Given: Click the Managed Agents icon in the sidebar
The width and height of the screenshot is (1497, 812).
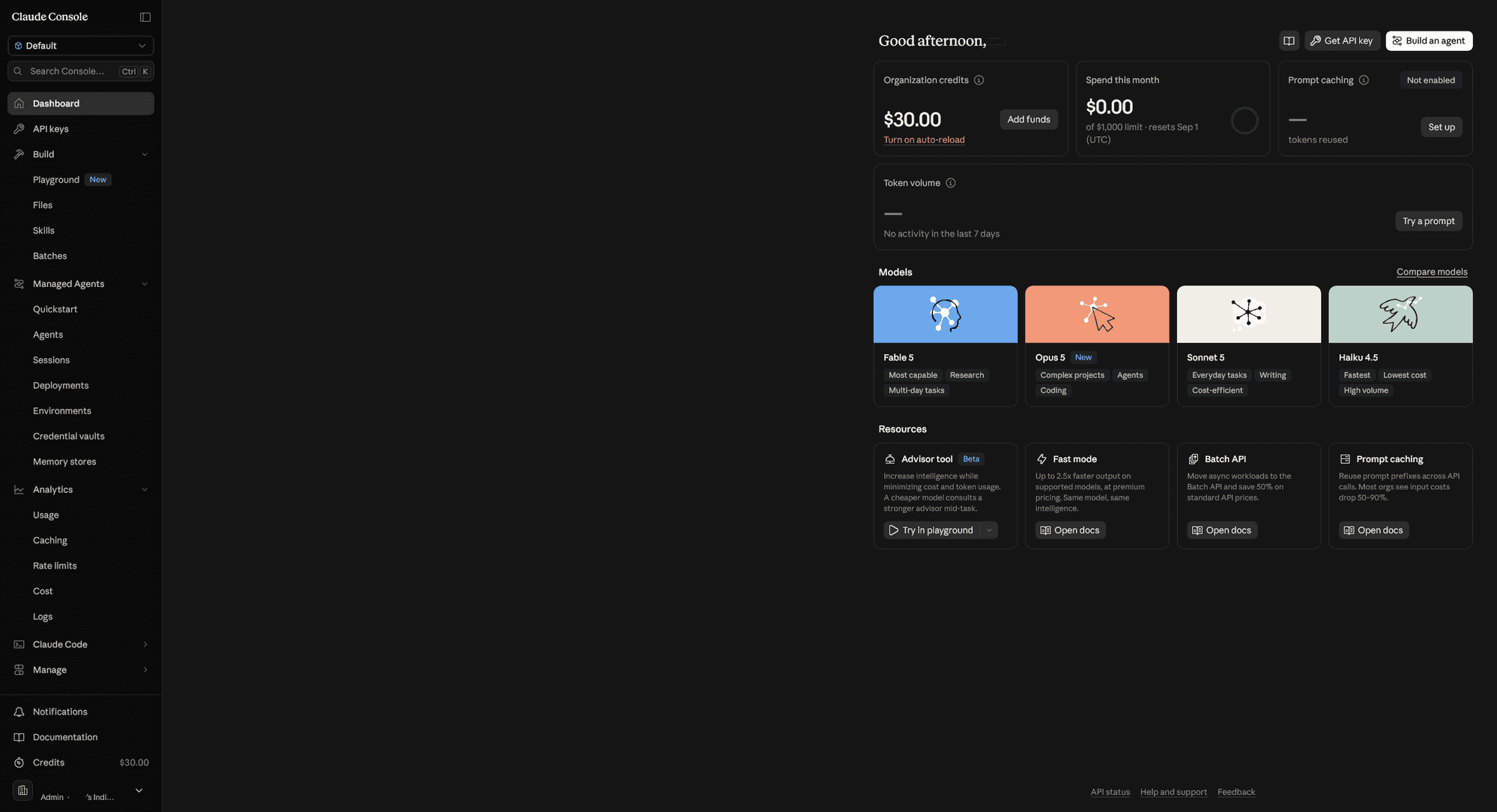Looking at the screenshot, I should click(x=19, y=284).
